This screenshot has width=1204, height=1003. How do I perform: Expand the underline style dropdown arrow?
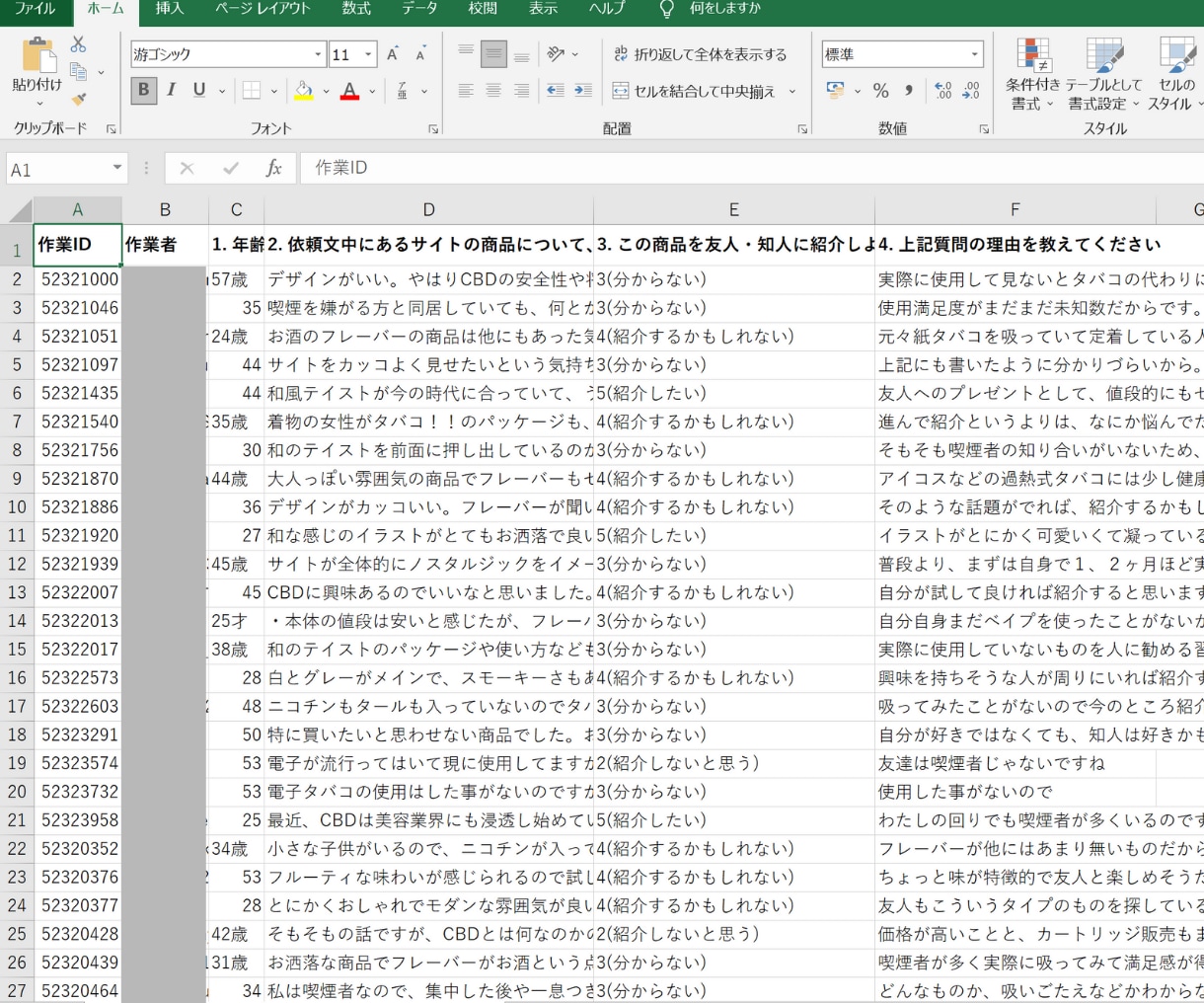click(x=221, y=92)
